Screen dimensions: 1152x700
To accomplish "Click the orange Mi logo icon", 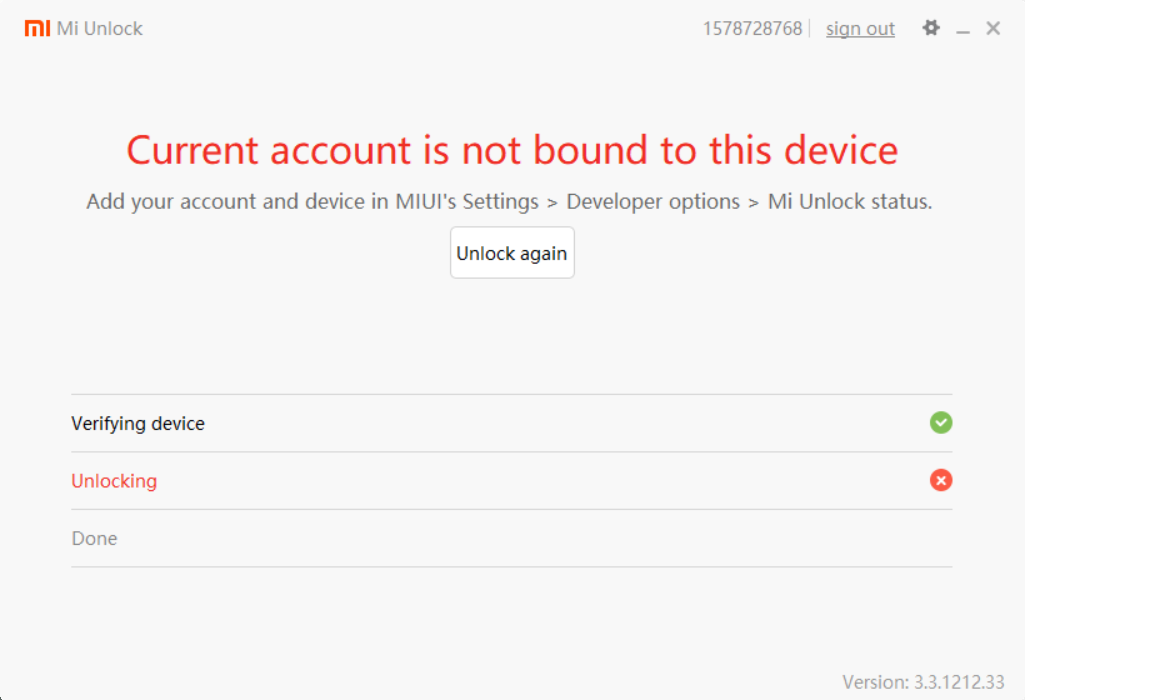I will coord(37,29).
